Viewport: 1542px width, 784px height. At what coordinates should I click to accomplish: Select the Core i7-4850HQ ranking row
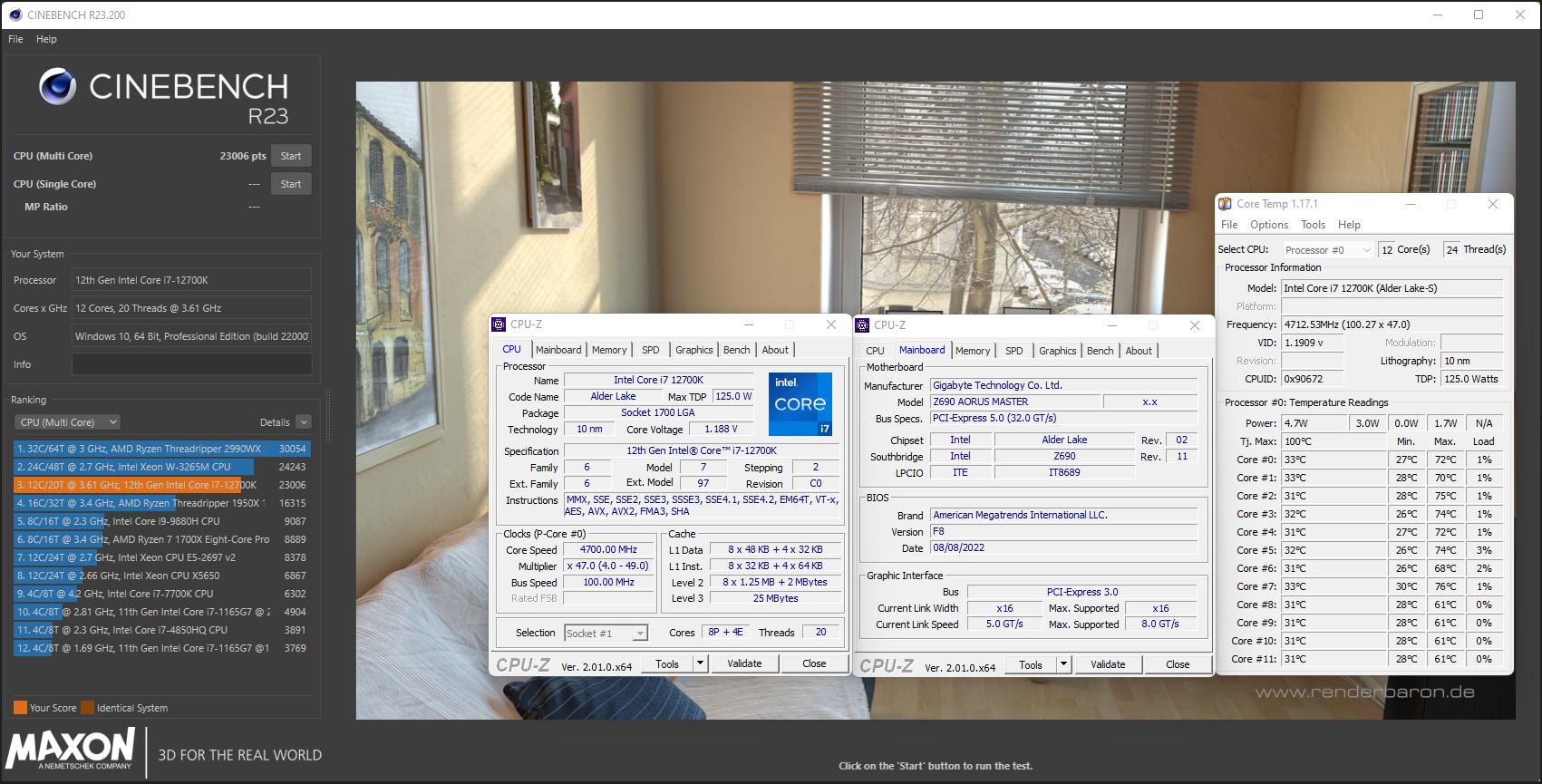coord(162,630)
